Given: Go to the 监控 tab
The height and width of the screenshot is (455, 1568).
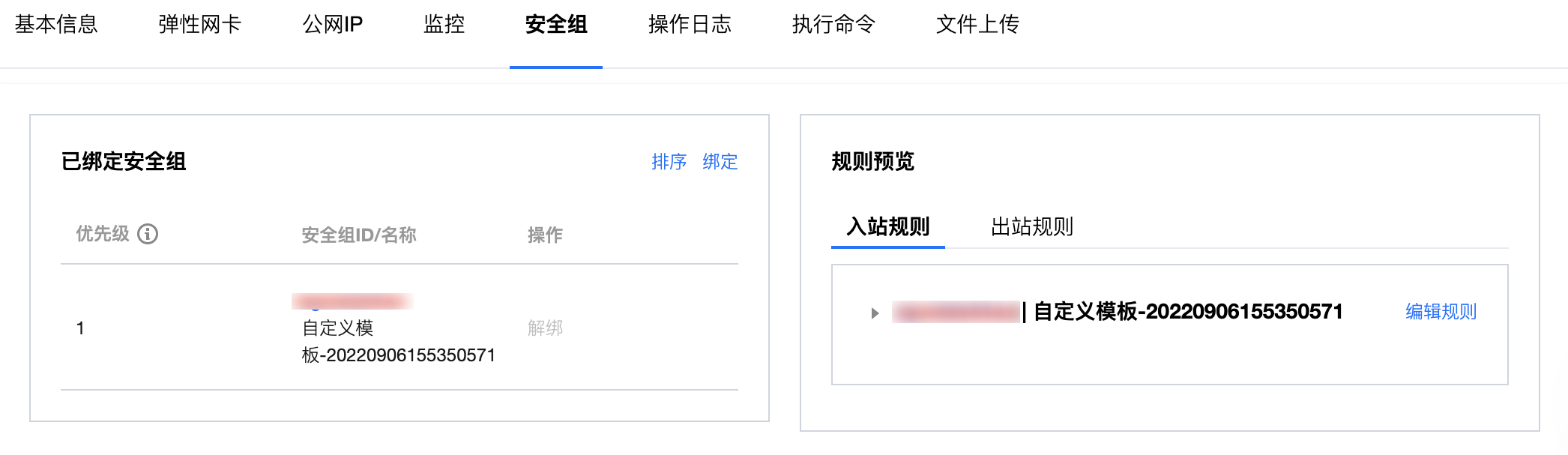Looking at the screenshot, I should [x=444, y=25].
